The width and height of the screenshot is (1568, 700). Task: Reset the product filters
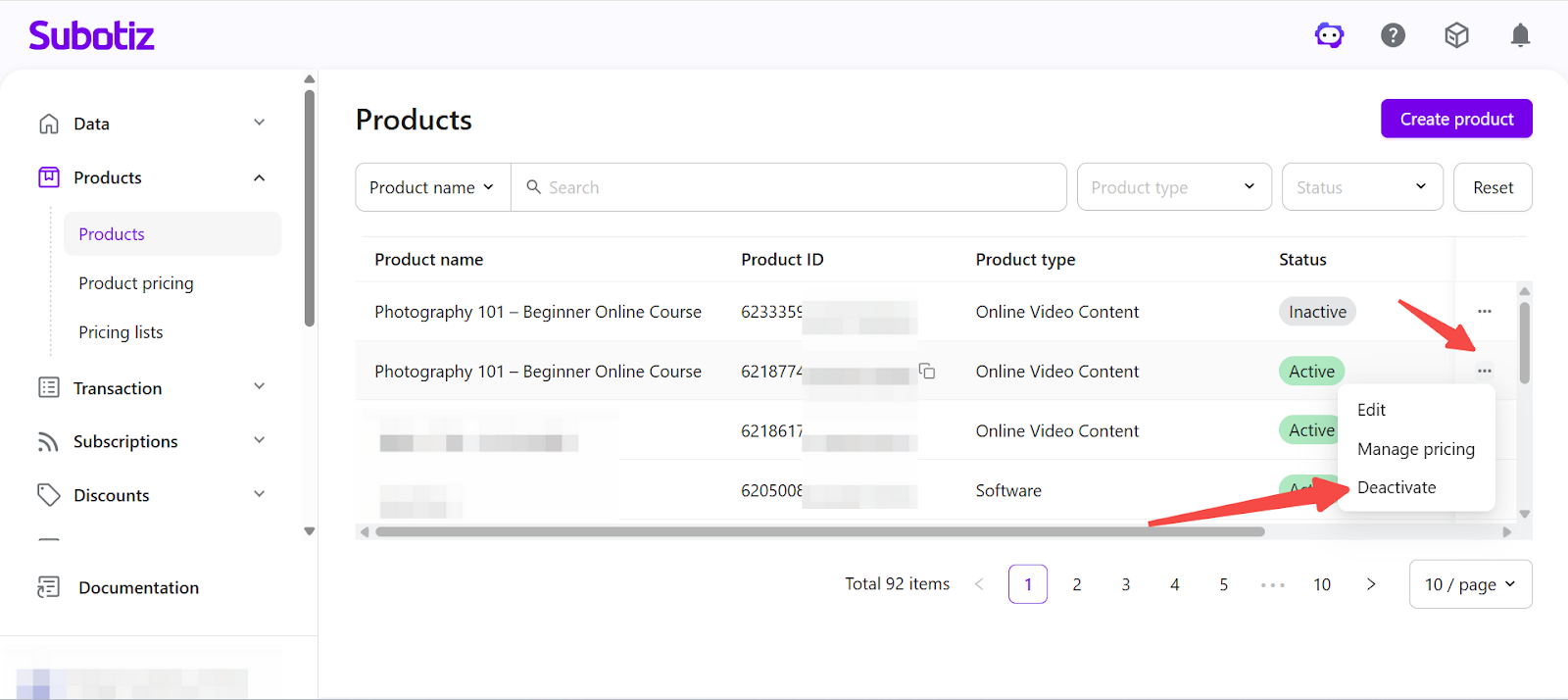(1493, 187)
